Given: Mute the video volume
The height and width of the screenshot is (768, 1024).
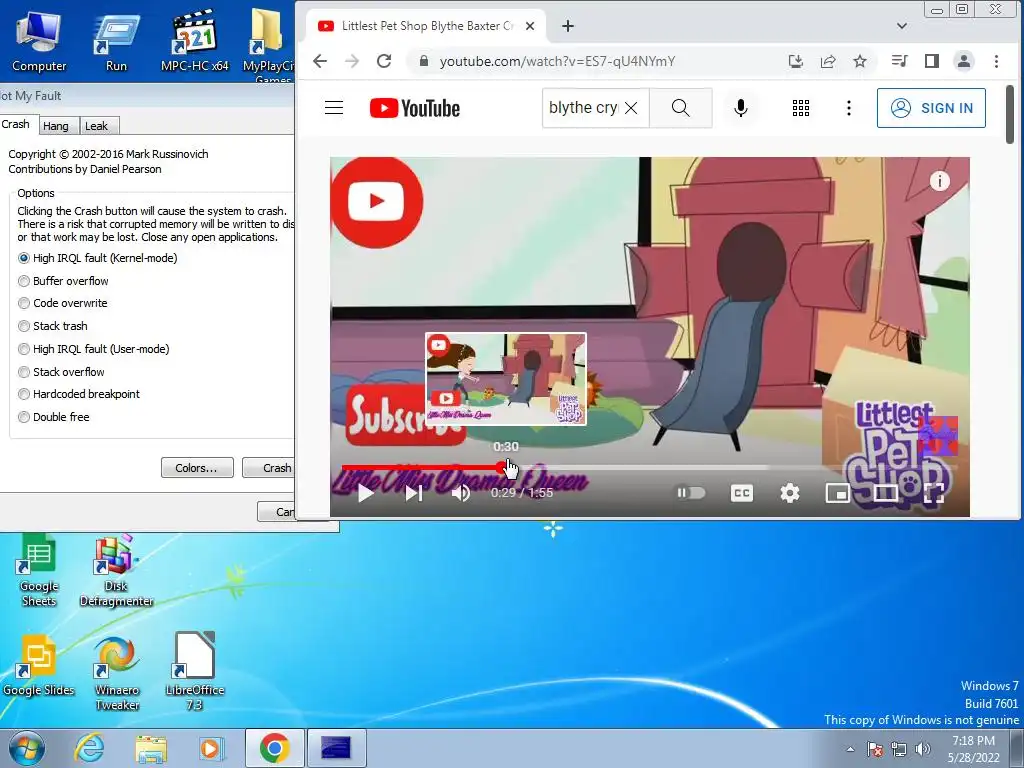Looking at the screenshot, I should pyautogui.click(x=461, y=493).
